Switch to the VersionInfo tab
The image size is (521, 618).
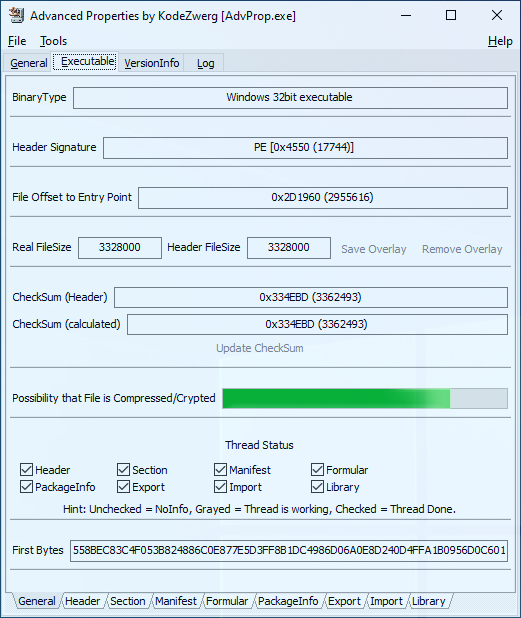(152, 63)
